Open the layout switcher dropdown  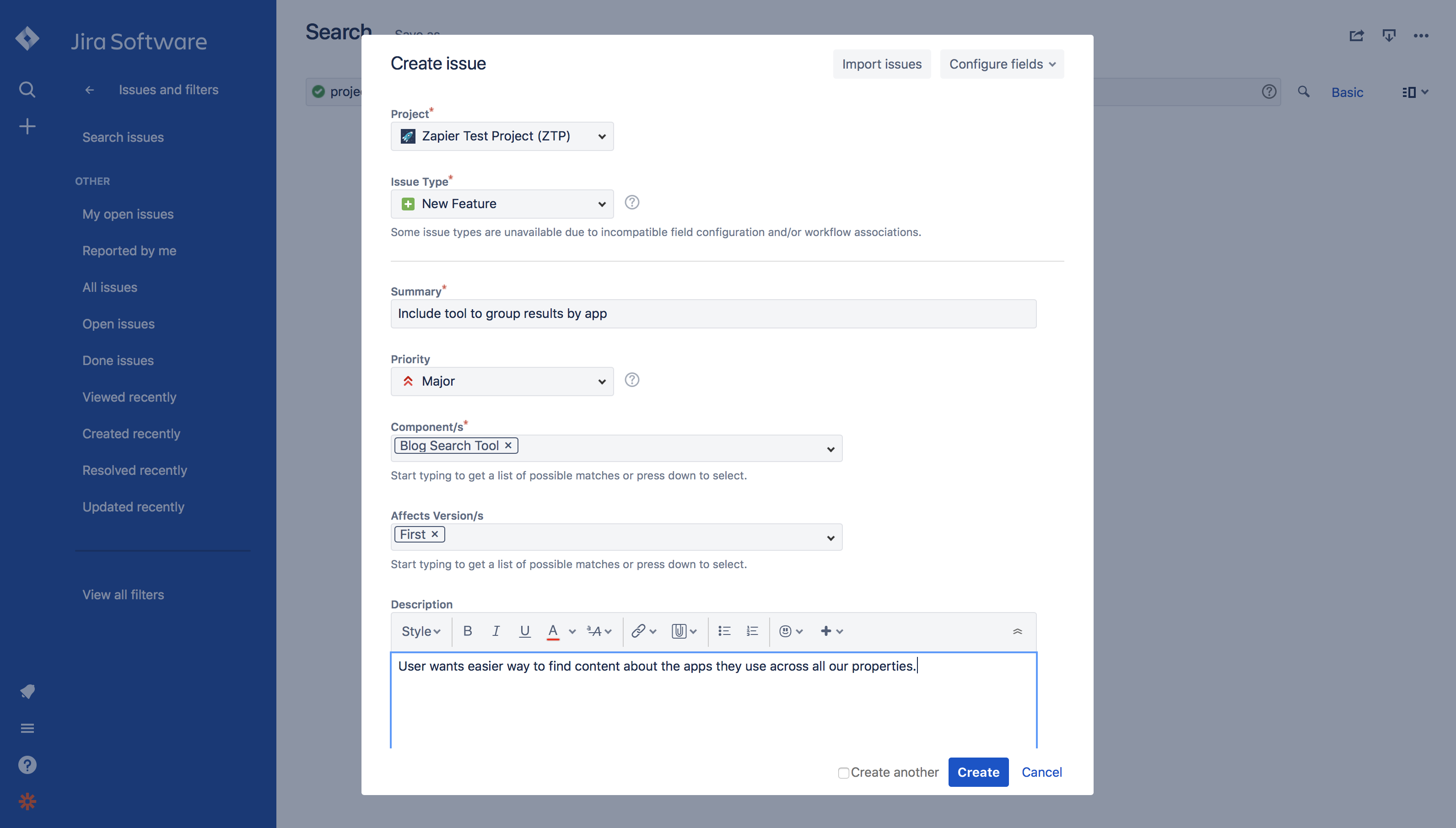coord(1415,92)
